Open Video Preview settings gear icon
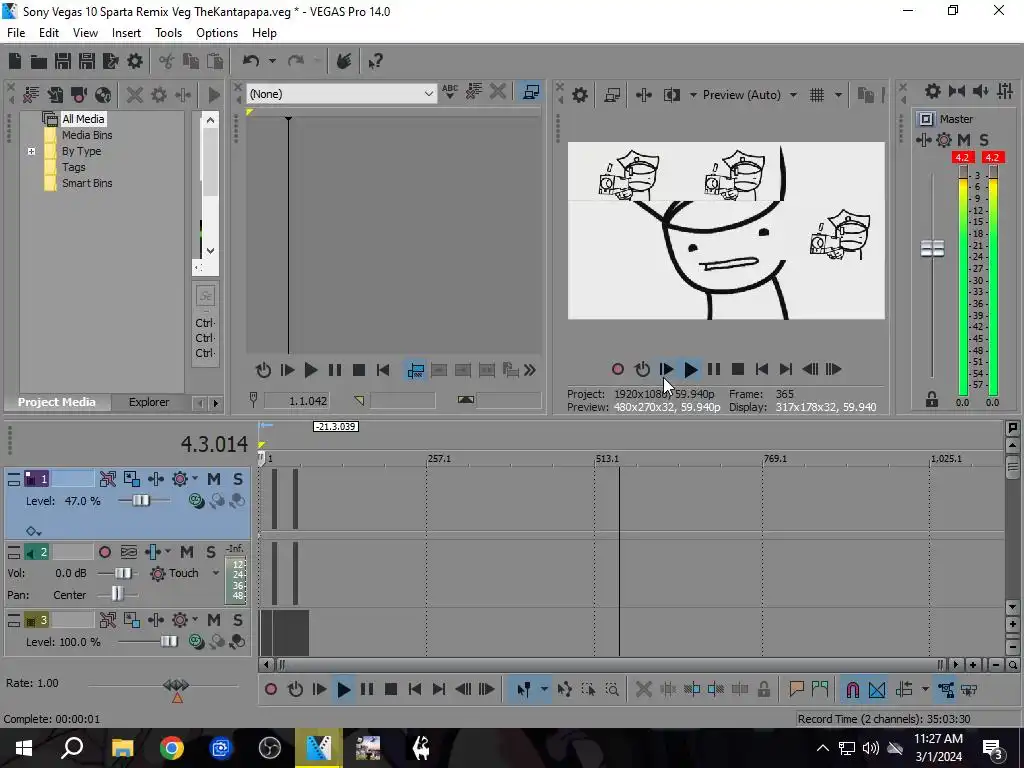 579,95
